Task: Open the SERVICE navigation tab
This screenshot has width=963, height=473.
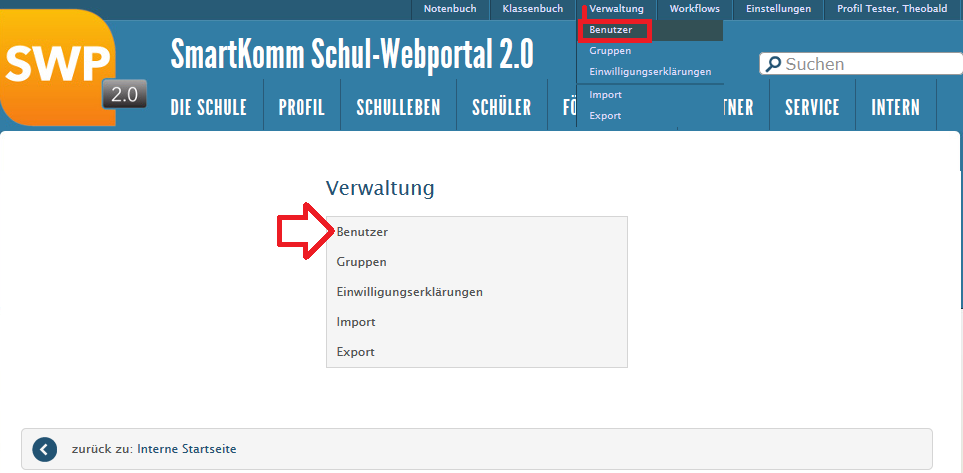Action: pos(812,108)
